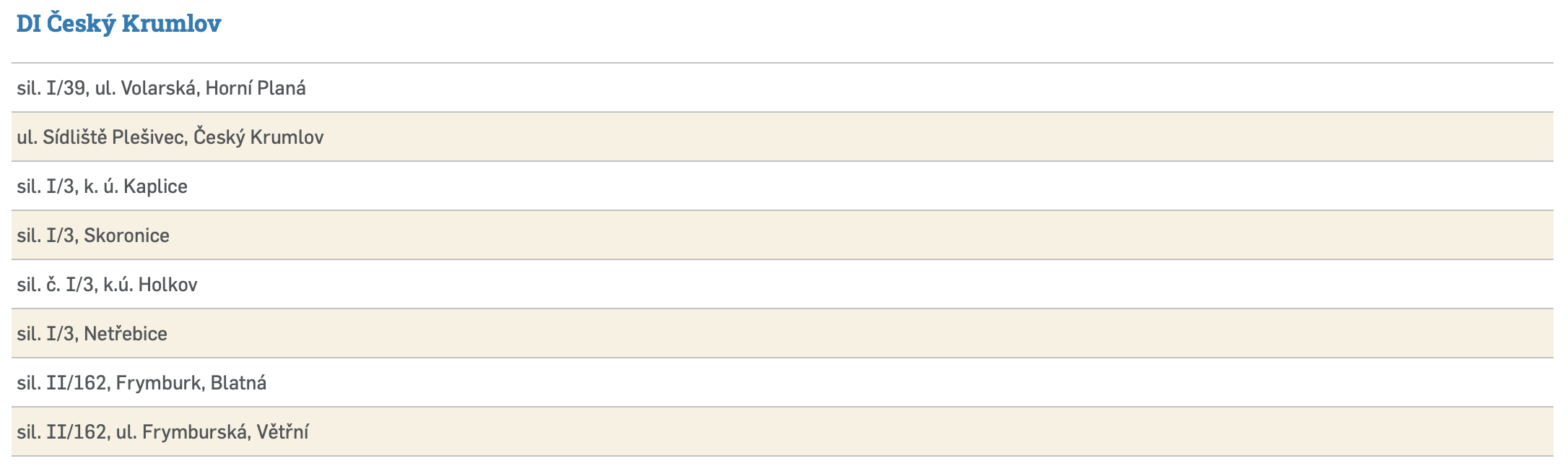Click the word "Netřebice"
The height and width of the screenshot is (474, 1568).
(126, 334)
